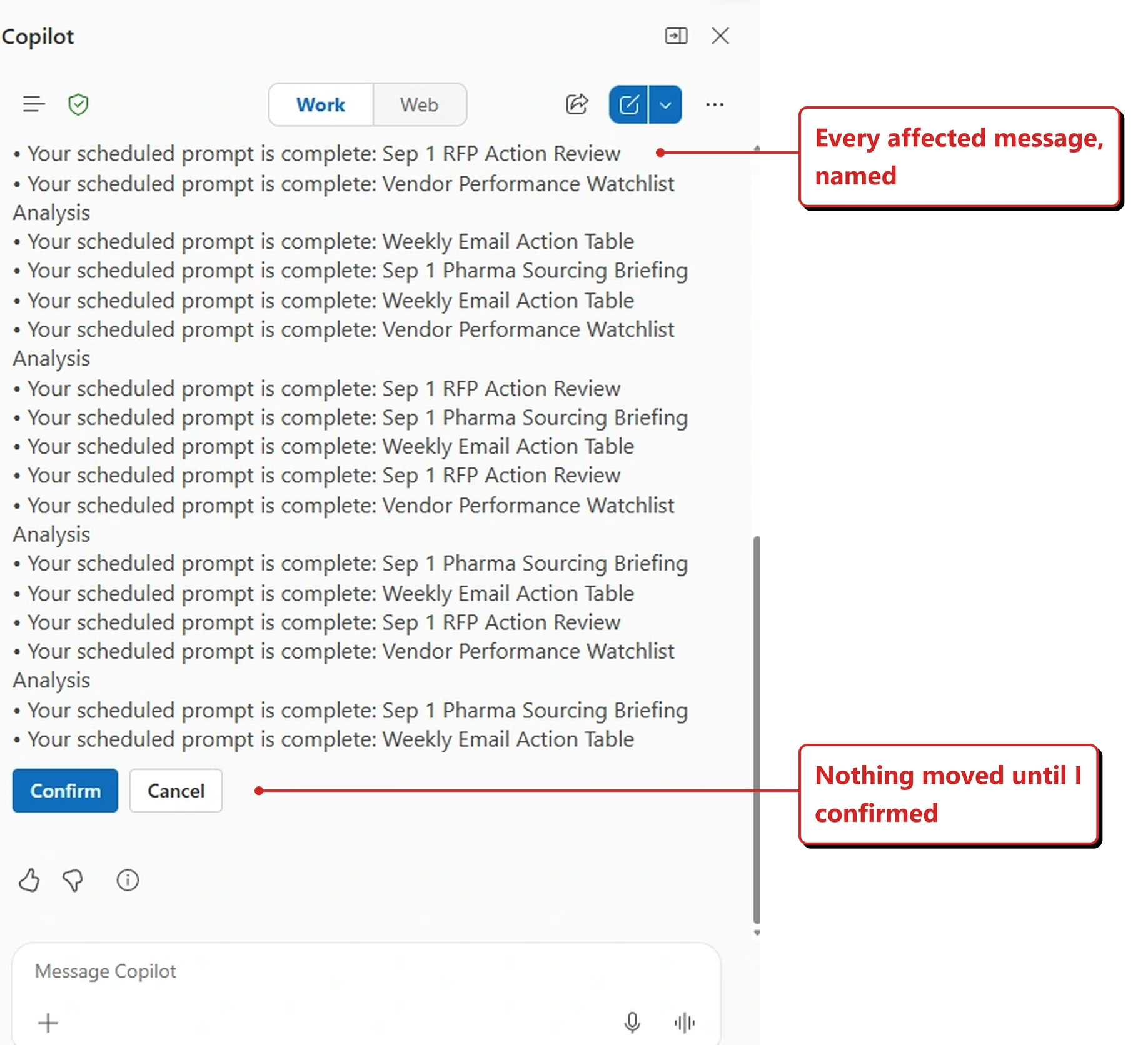The height and width of the screenshot is (1045, 1148).
Task: Open the response info icon
Action: pyautogui.click(x=128, y=880)
